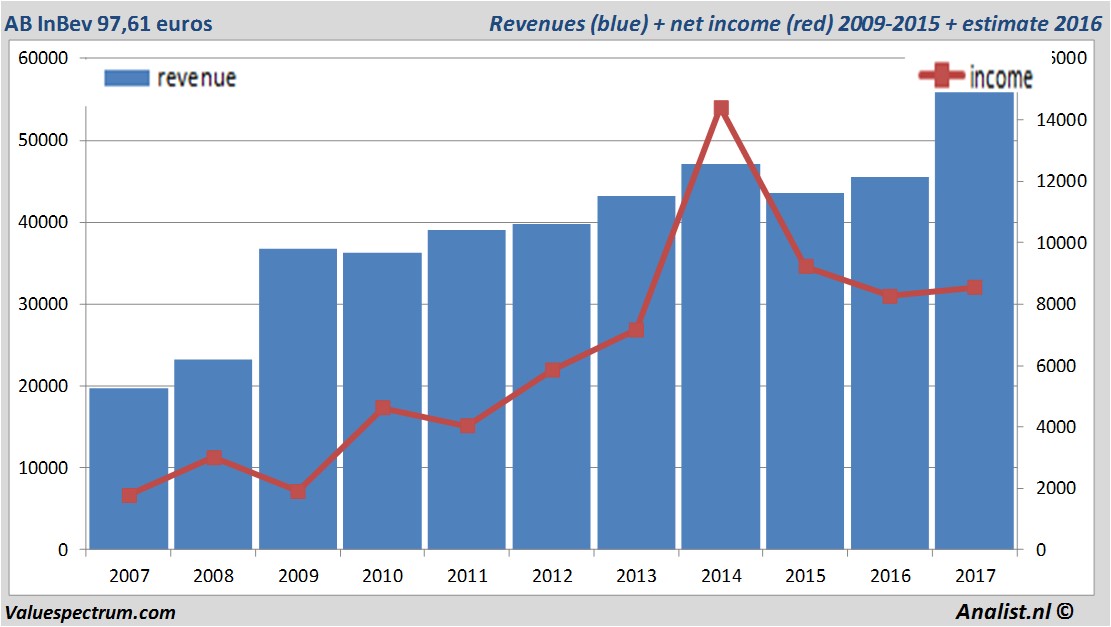Click the right axis value 10000

[x=1061, y=243]
